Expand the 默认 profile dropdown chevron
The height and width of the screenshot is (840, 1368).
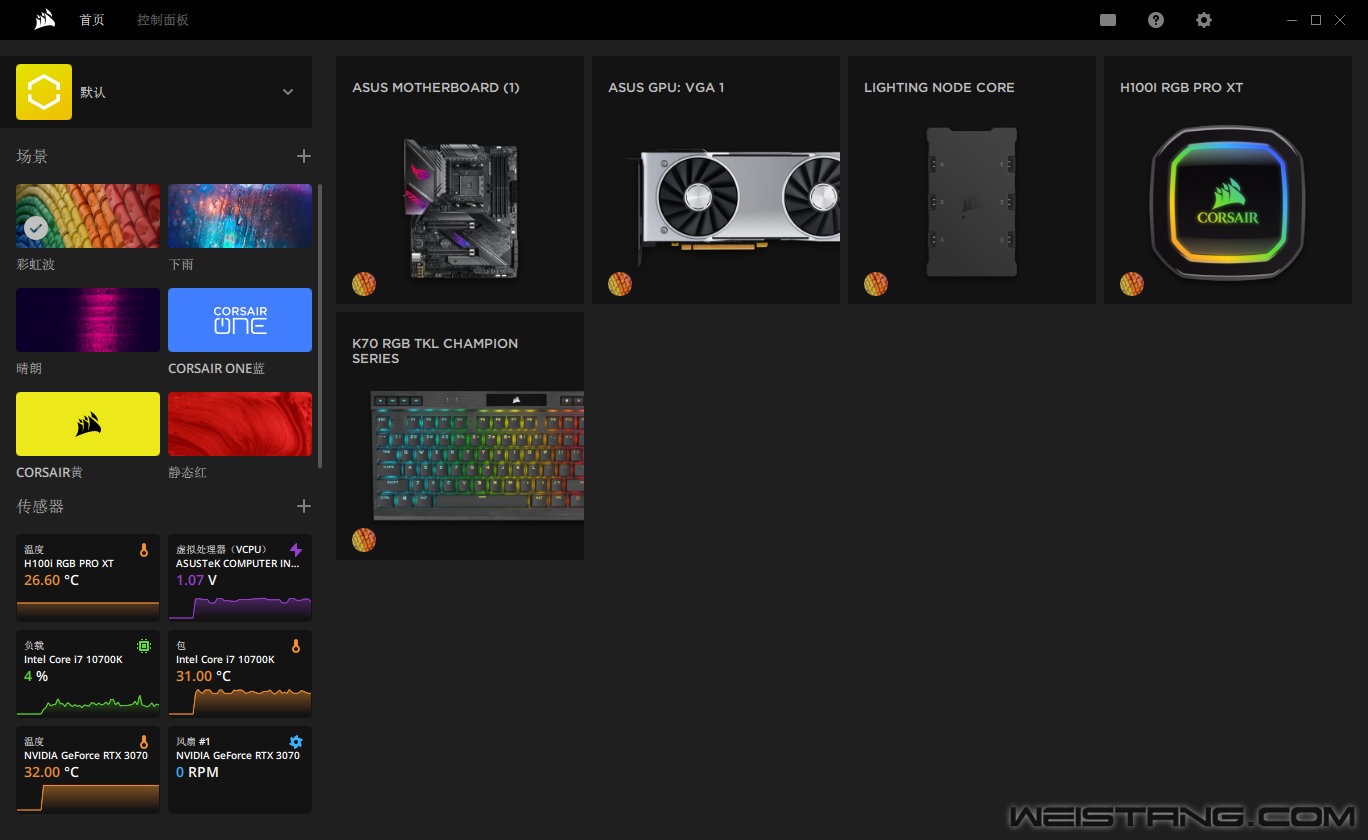[x=288, y=92]
